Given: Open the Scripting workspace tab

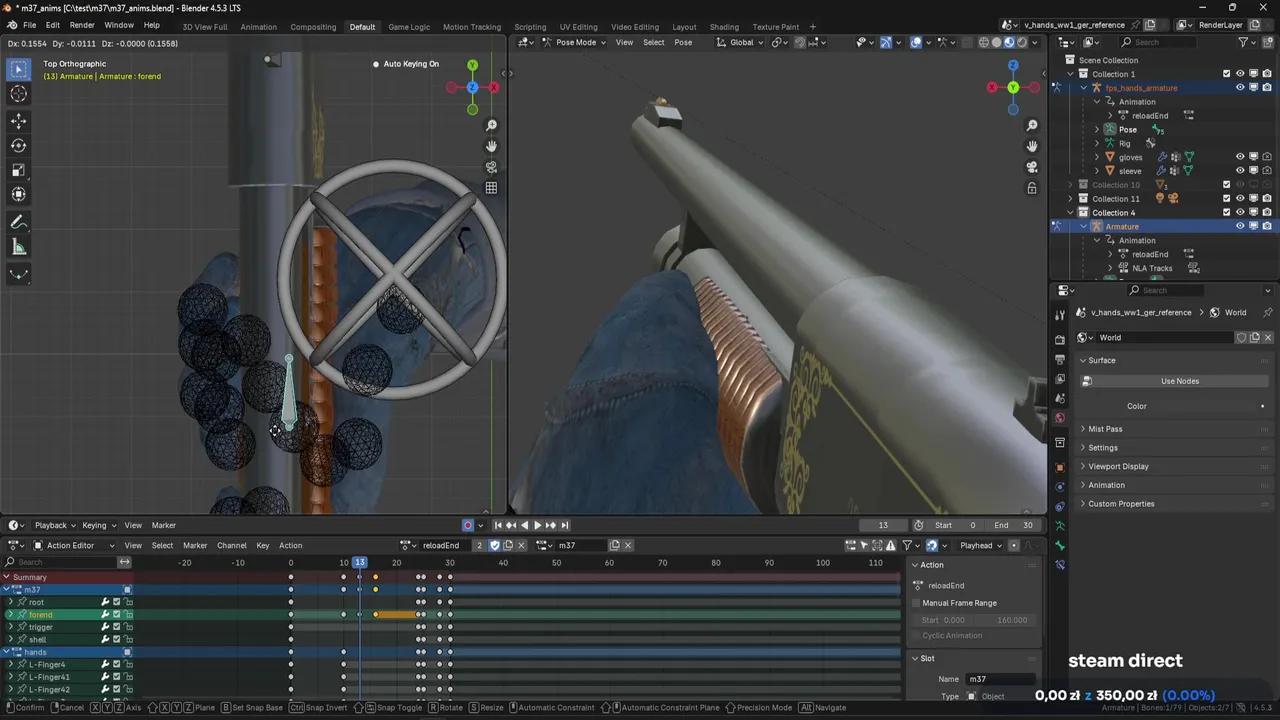Looking at the screenshot, I should coord(530,27).
